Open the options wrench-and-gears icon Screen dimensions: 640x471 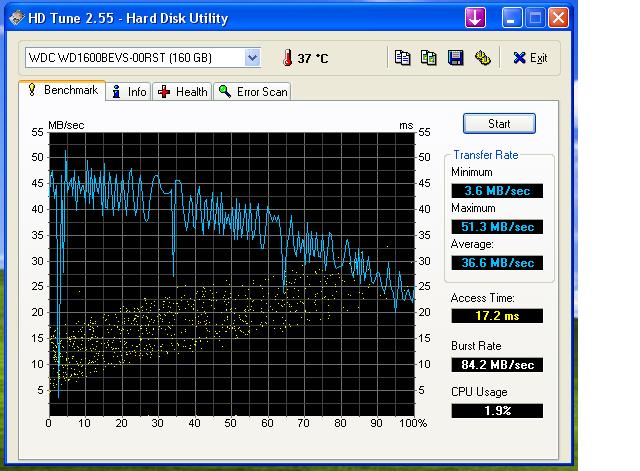click(482, 58)
